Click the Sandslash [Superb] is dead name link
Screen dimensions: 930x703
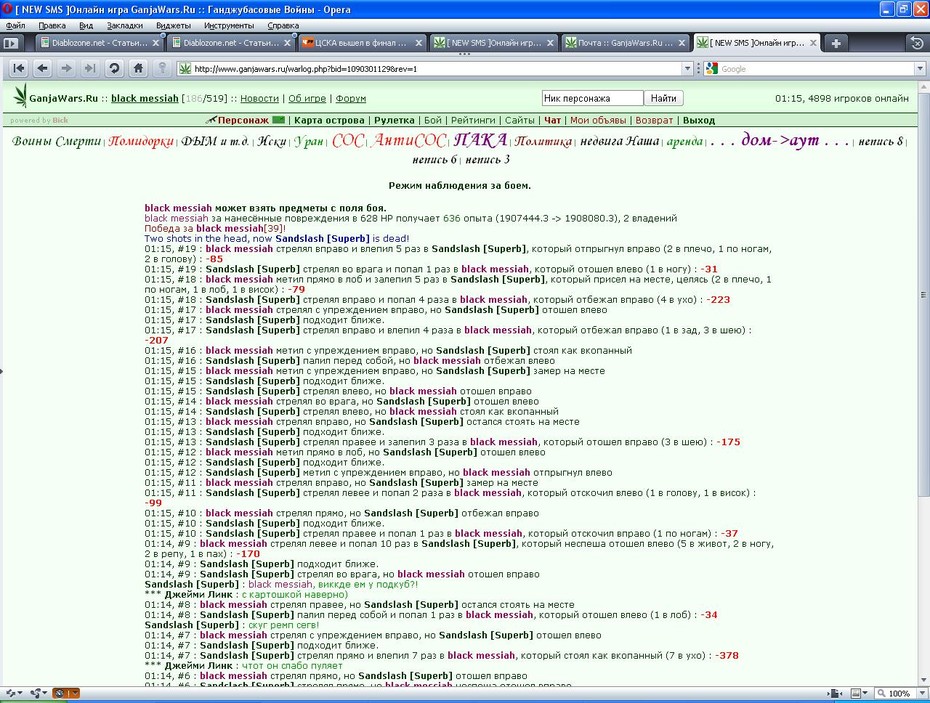coord(322,238)
